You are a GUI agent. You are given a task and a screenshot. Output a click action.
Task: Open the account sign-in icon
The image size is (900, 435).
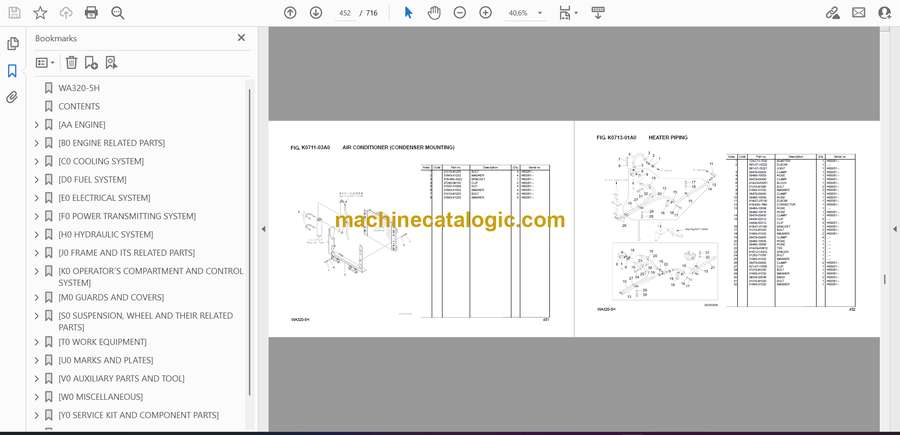885,13
